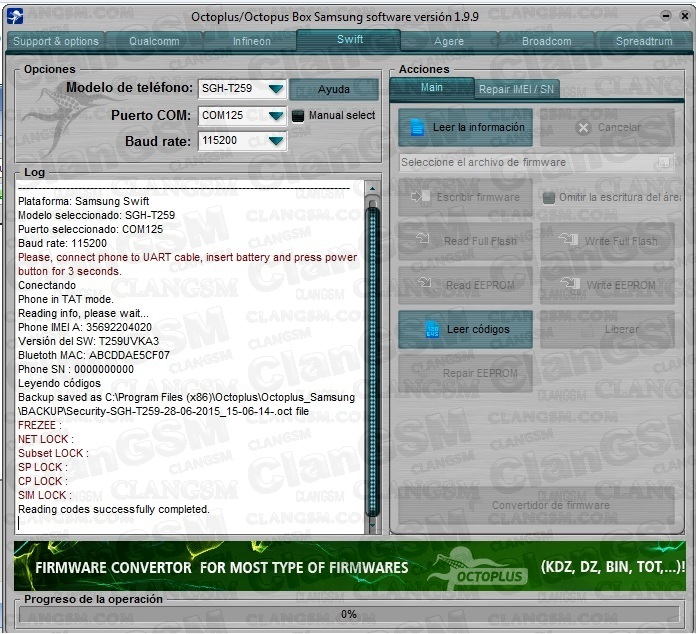Click the Repair EEPROM button

coord(465,373)
